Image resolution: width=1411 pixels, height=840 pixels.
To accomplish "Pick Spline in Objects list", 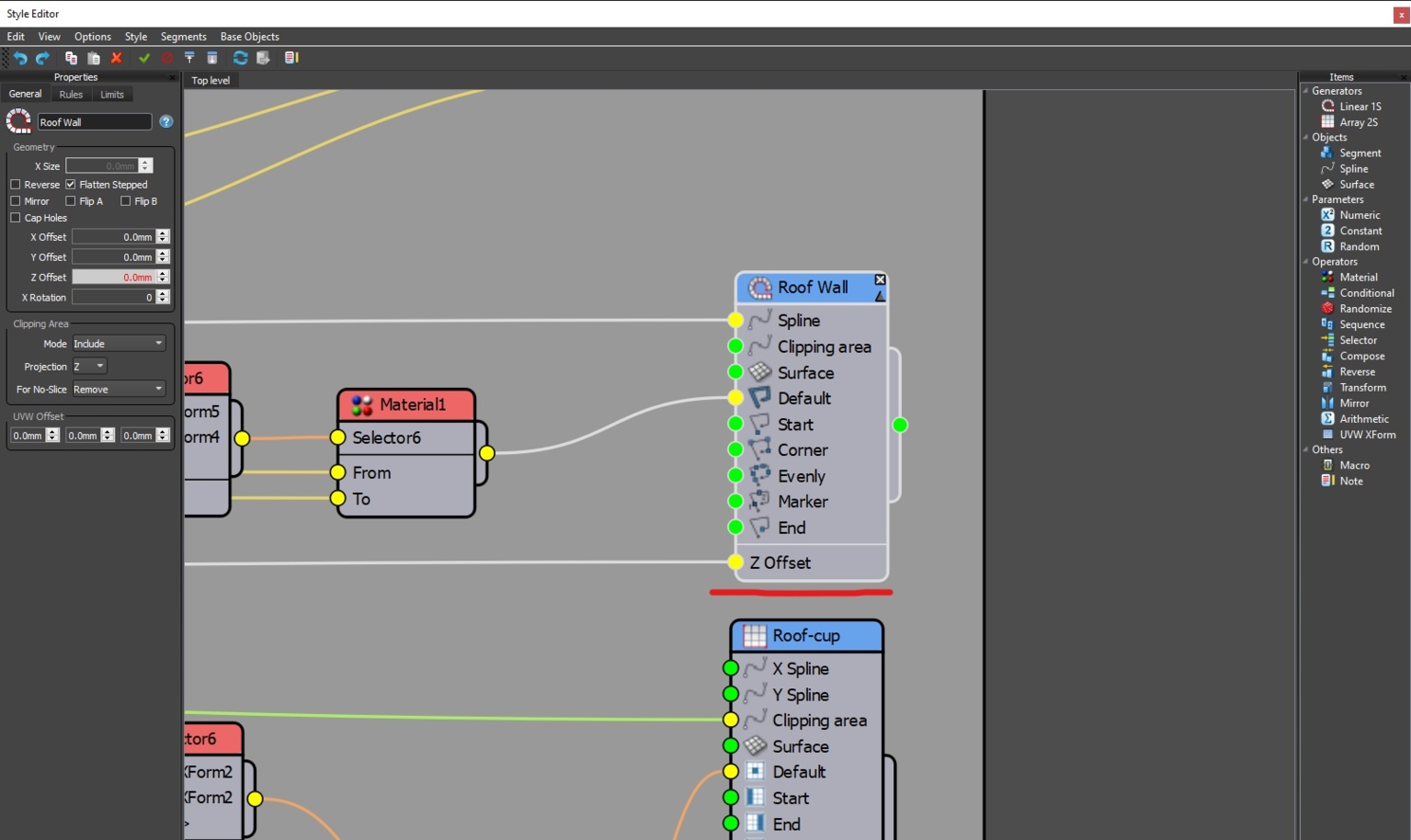I will (1345, 169).
